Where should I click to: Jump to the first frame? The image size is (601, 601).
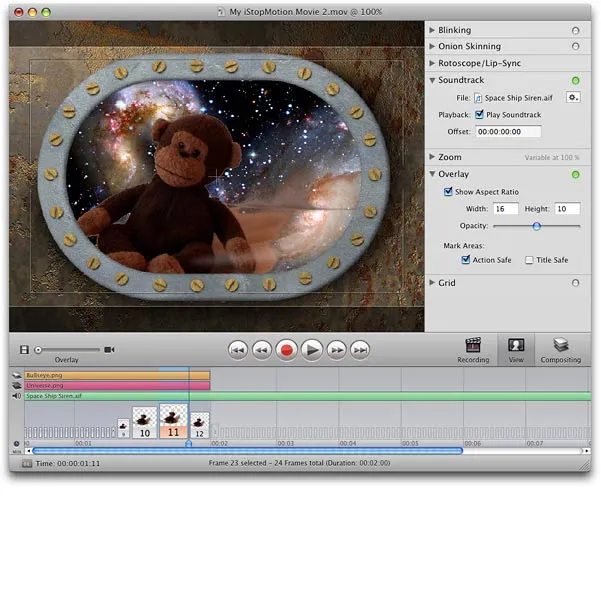[x=238, y=350]
